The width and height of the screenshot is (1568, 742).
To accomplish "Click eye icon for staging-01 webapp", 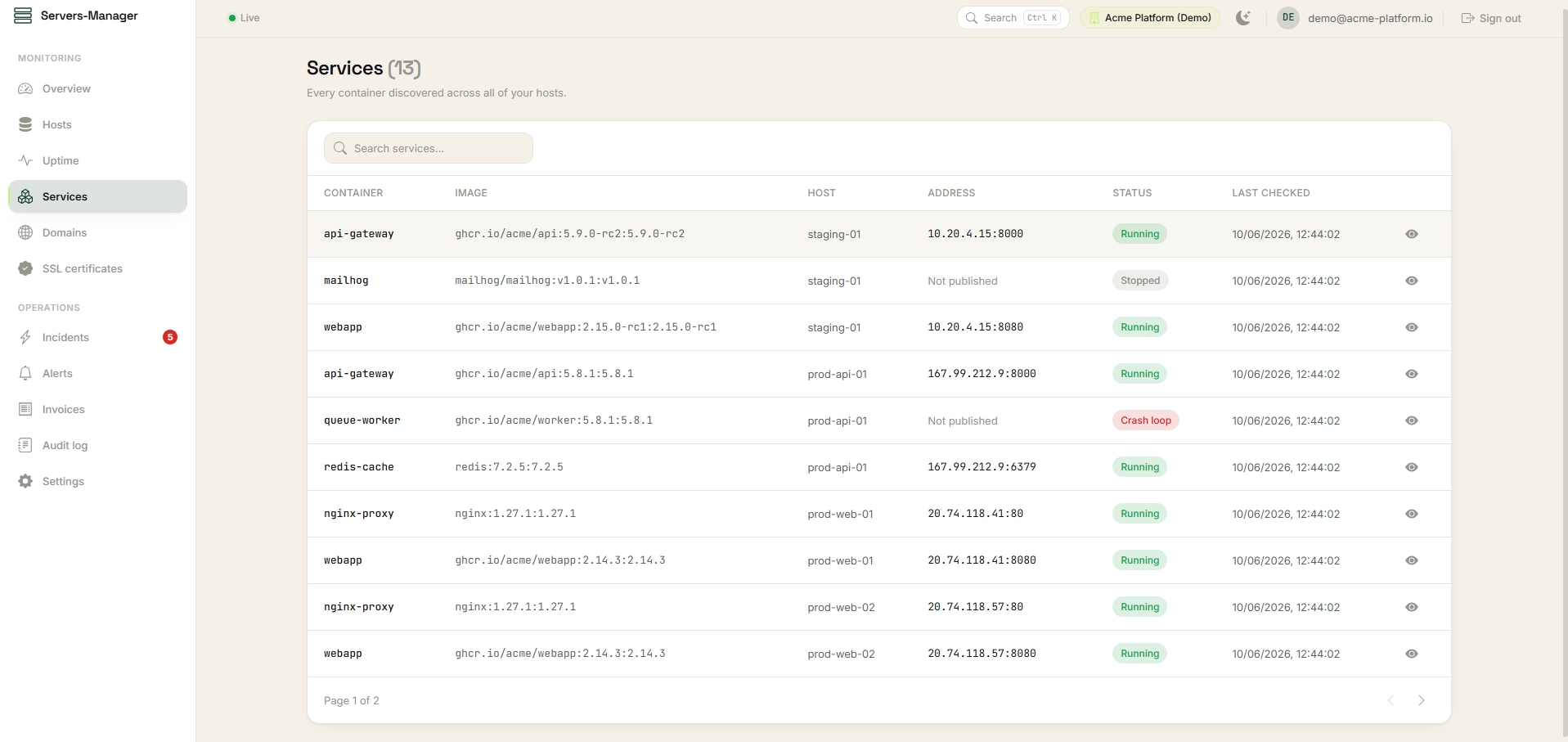I will [1412, 327].
